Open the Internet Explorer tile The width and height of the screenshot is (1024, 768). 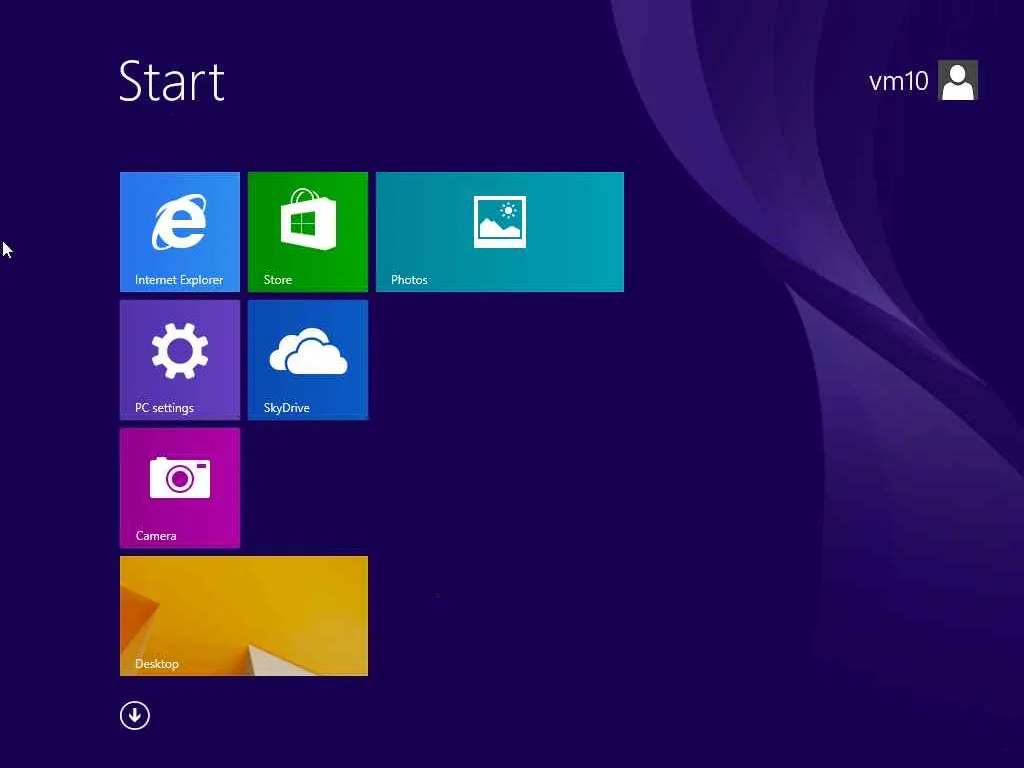pos(180,232)
